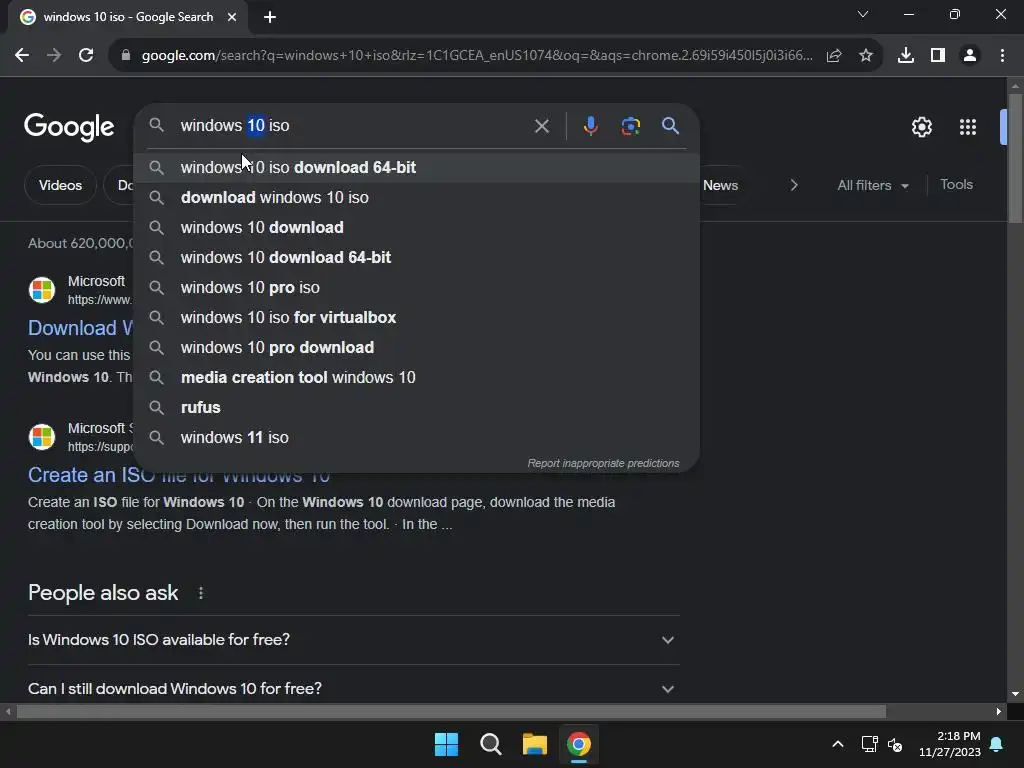The height and width of the screenshot is (768, 1024).
Task: Open the notifications bell in tray
Action: pos(997,744)
